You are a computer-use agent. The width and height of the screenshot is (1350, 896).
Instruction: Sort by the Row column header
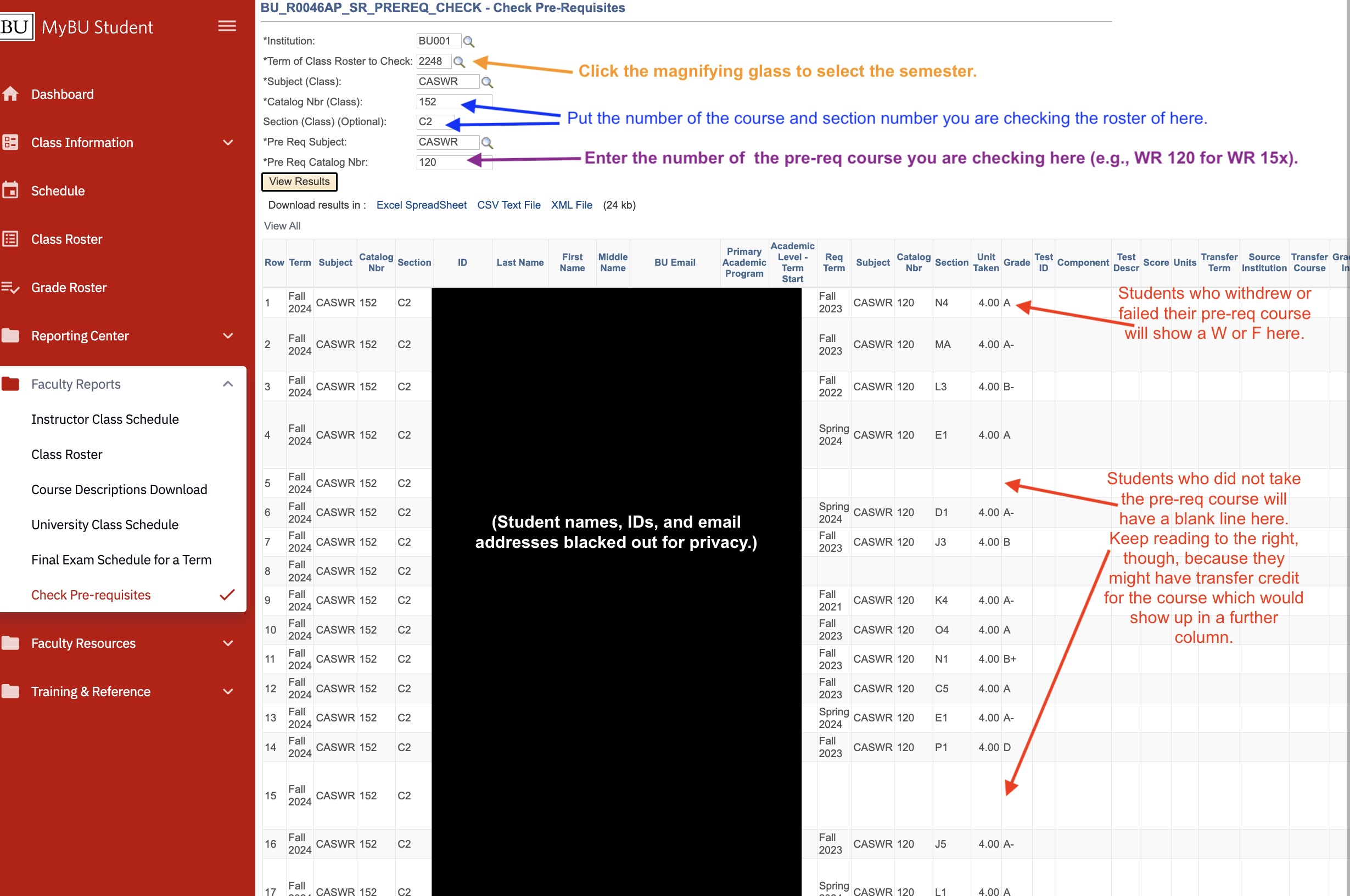coord(275,262)
